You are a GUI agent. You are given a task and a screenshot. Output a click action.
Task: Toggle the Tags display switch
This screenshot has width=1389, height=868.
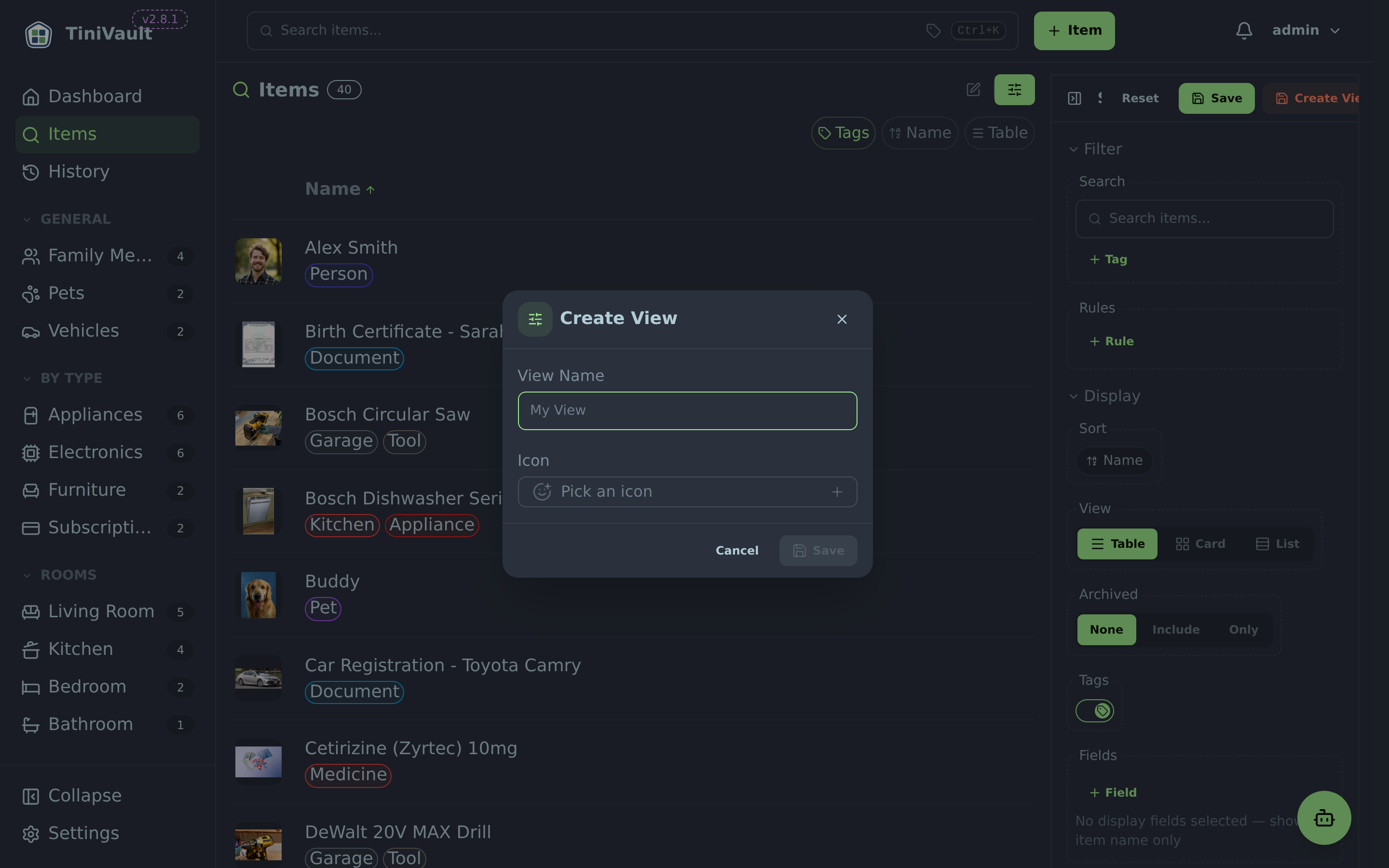[x=1094, y=711]
